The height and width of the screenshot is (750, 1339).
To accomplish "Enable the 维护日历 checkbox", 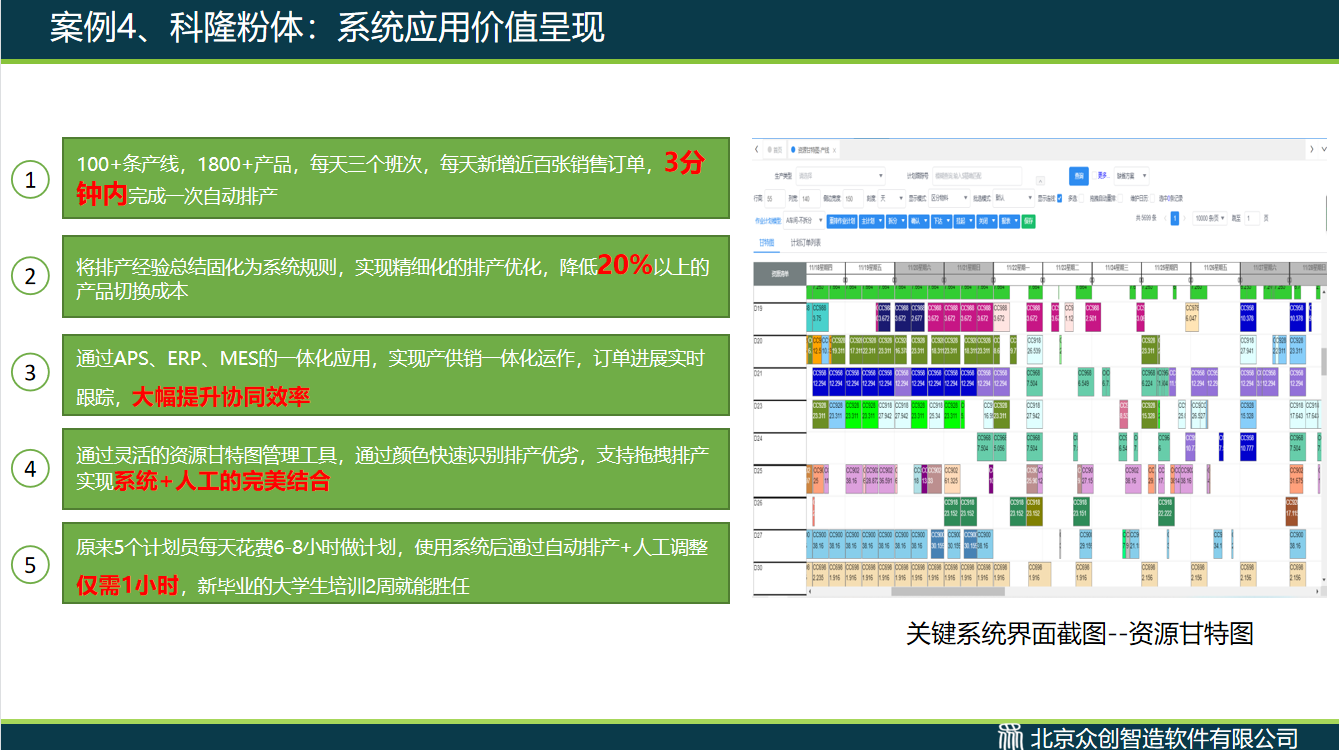I will (1152, 199).
